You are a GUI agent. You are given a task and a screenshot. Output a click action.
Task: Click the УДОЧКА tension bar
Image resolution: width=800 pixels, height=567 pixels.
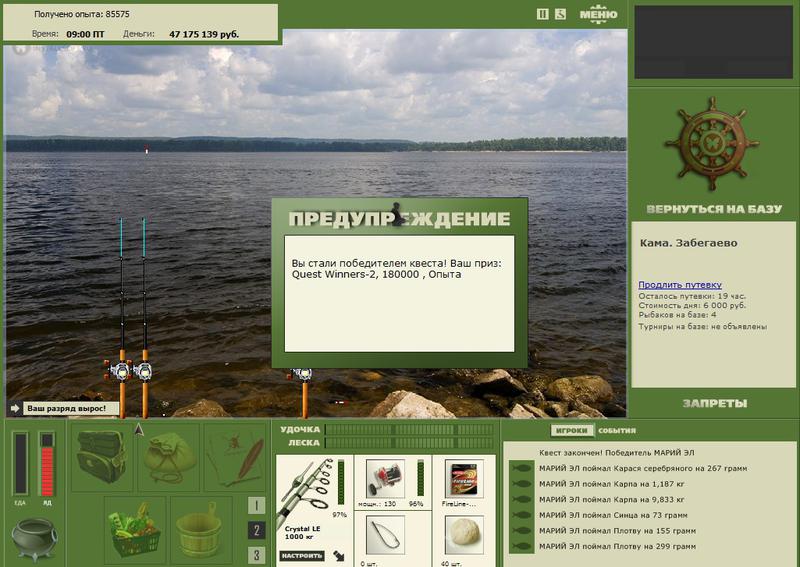(410, 430)
